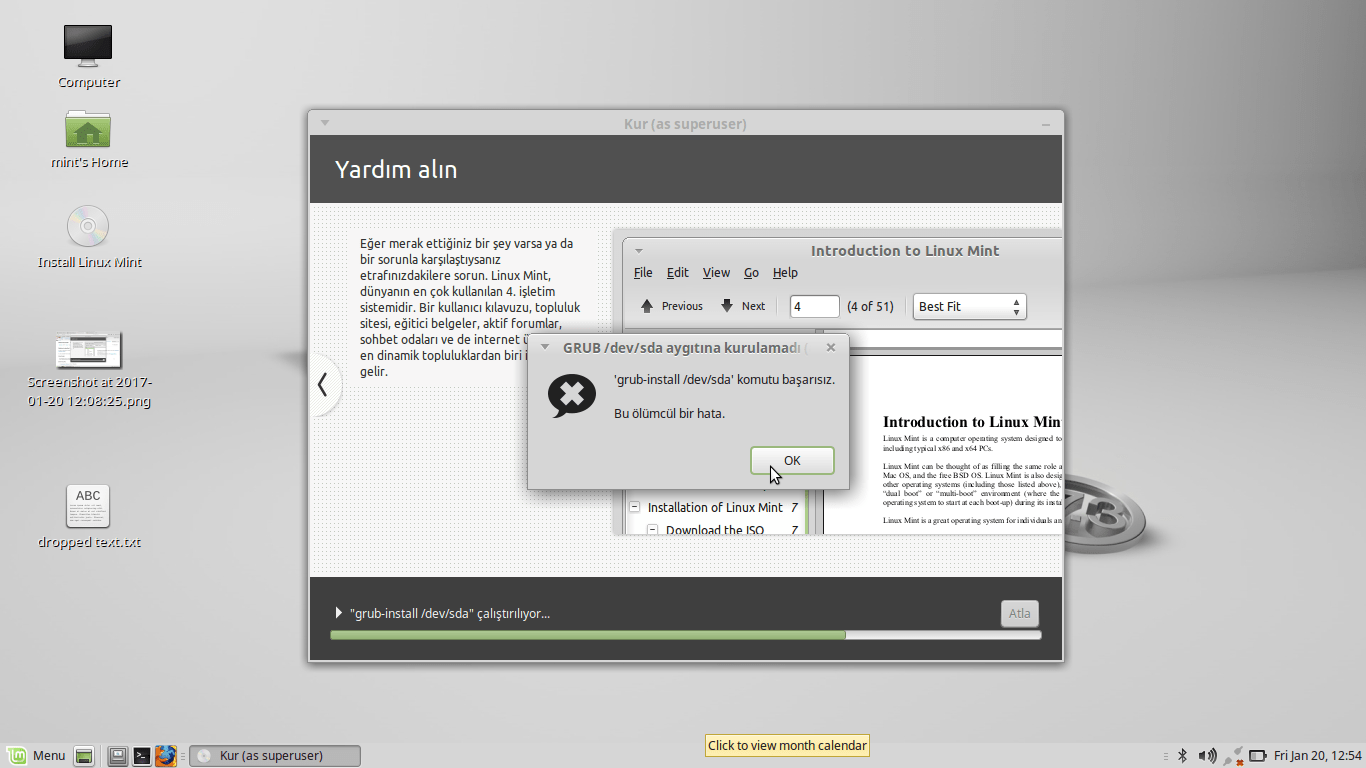The image size is (1366, 768).
Task: Open the Bluetooth tray icon
Action: (x=1181, y=756)
